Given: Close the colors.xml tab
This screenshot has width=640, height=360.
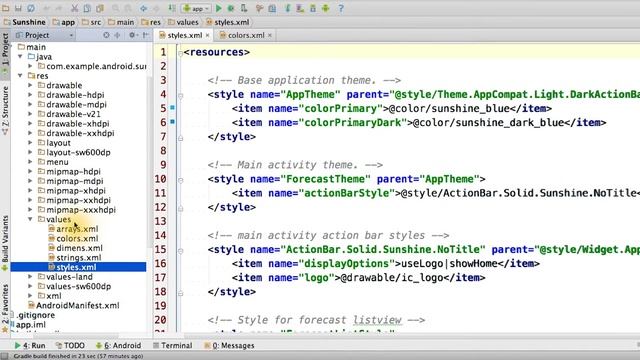Looking at the screenshot, I should tap(270, 36).
